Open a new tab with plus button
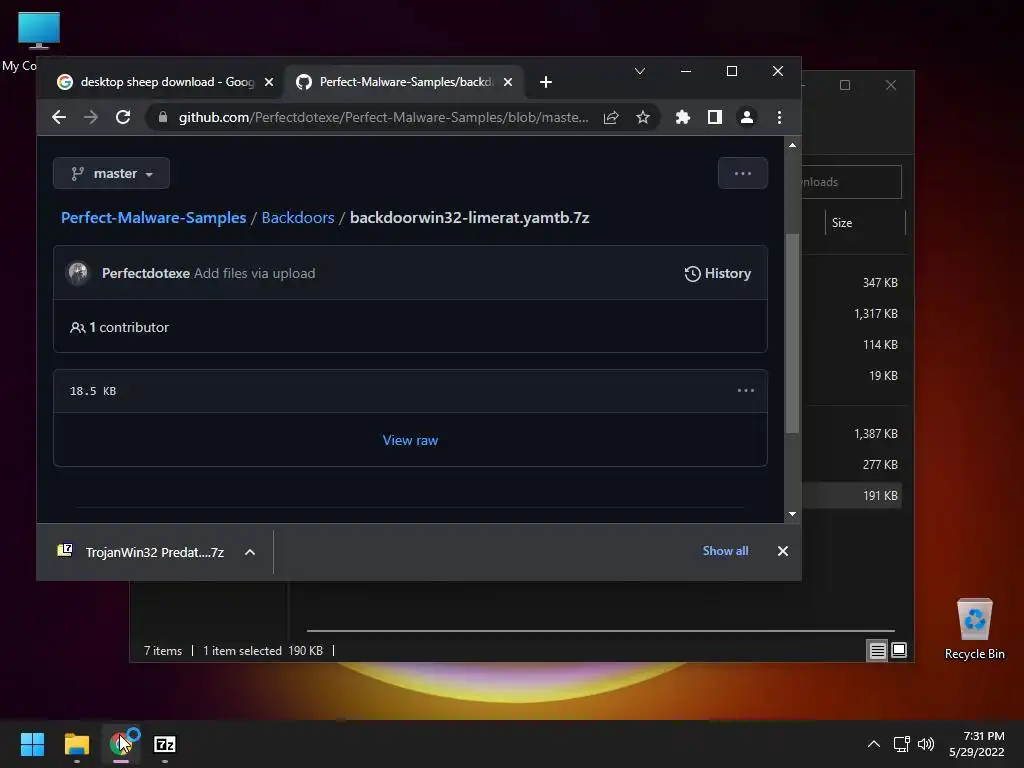This screenshot has height=768, width=1024. (x=546, y=82)
